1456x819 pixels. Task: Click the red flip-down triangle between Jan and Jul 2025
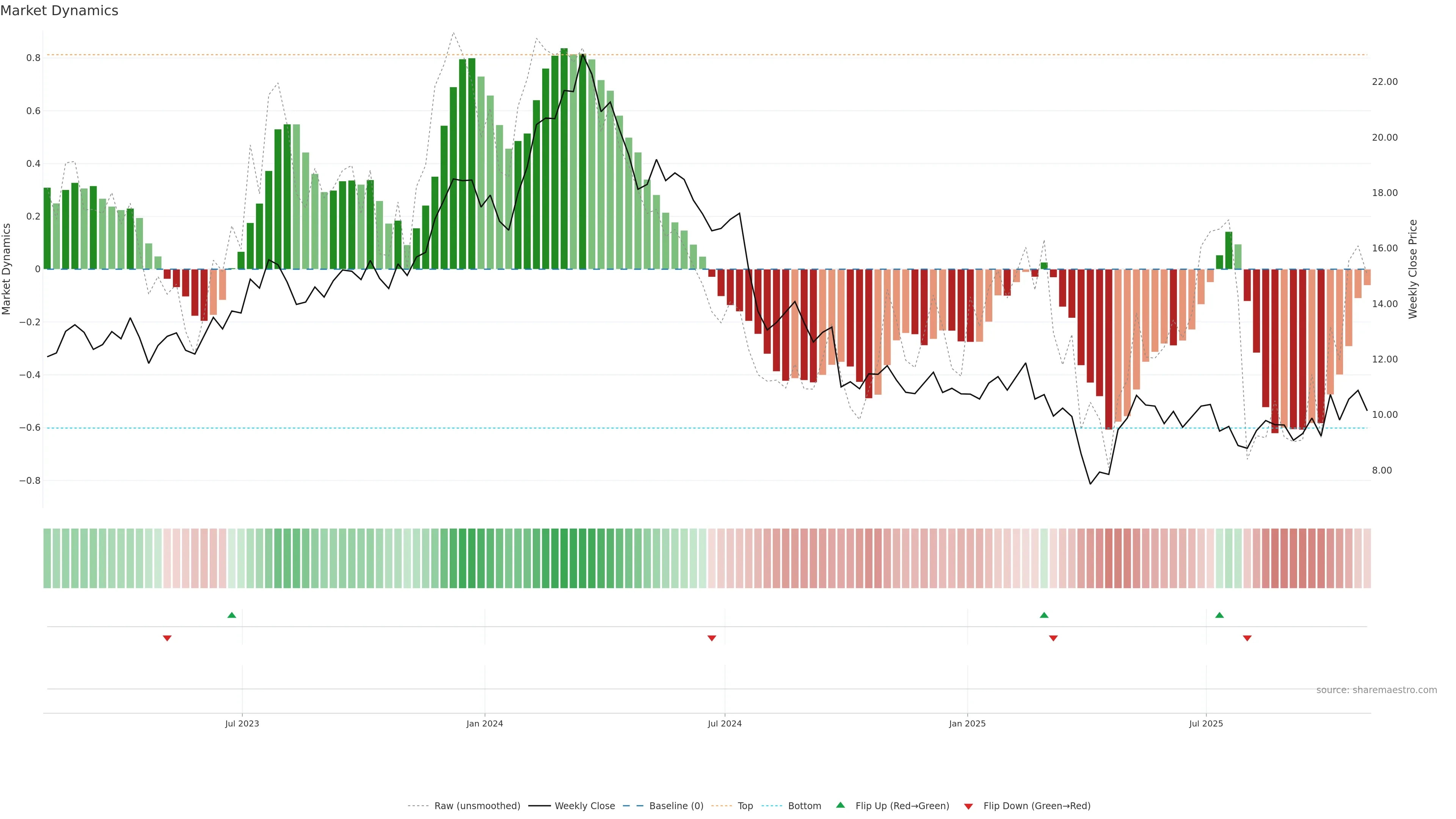1053,638
